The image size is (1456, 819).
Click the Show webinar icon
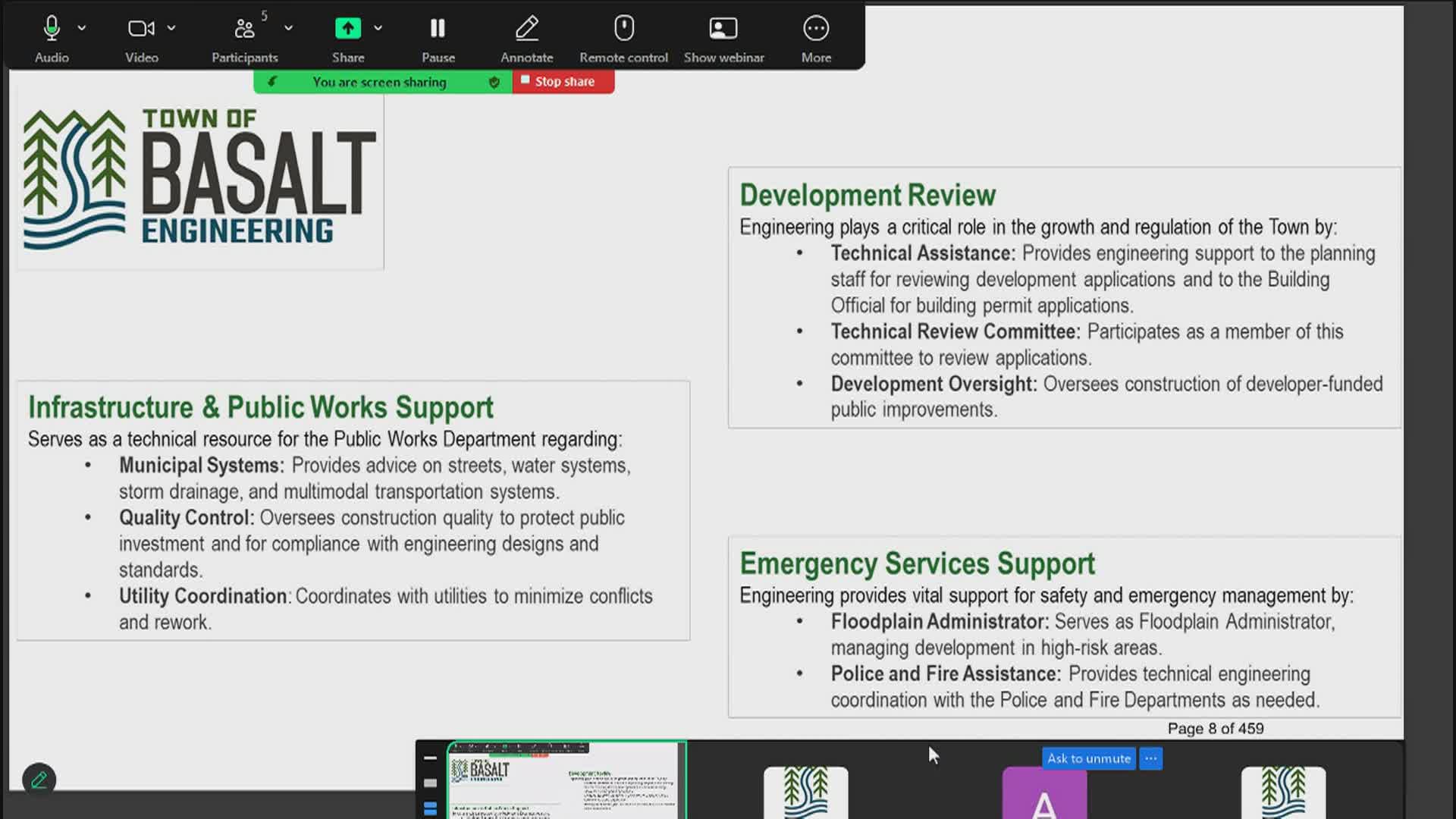pos(723,29)
